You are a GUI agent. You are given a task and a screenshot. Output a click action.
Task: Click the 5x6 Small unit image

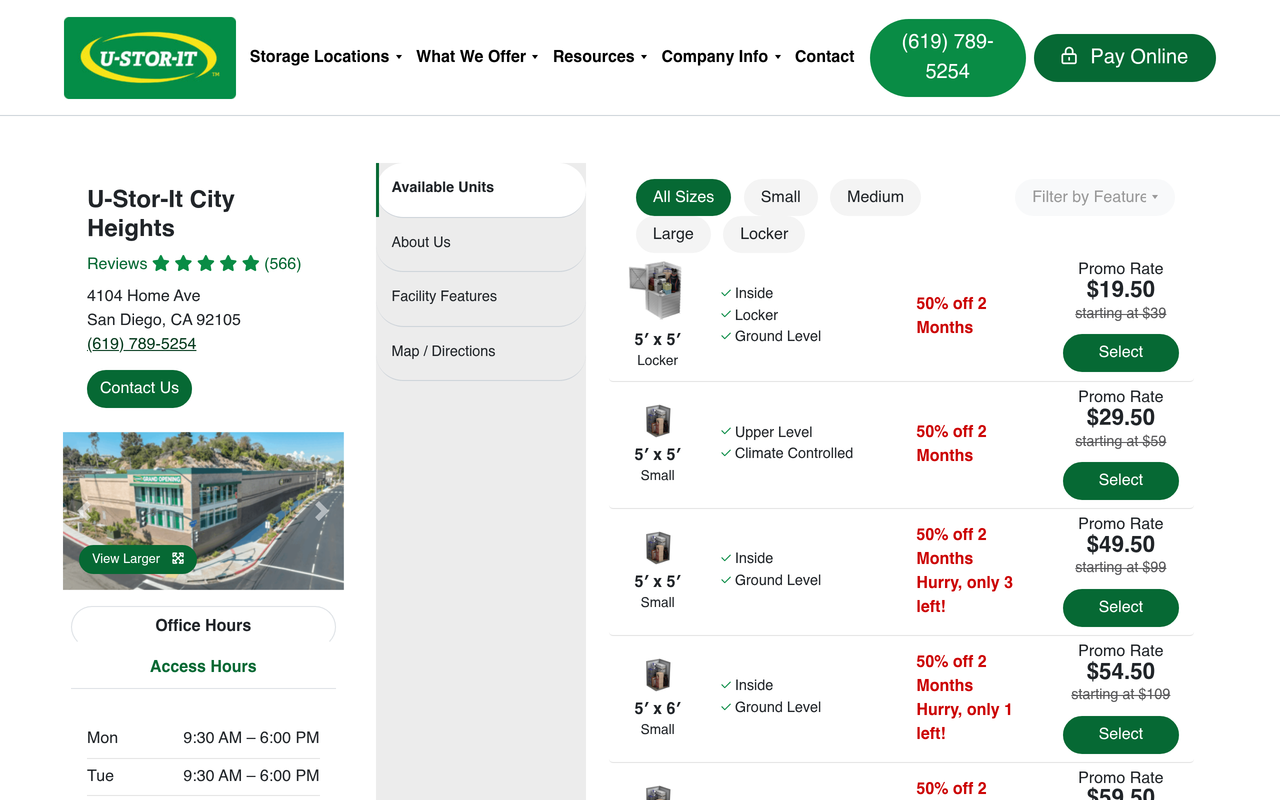click(x=657, y=675)
